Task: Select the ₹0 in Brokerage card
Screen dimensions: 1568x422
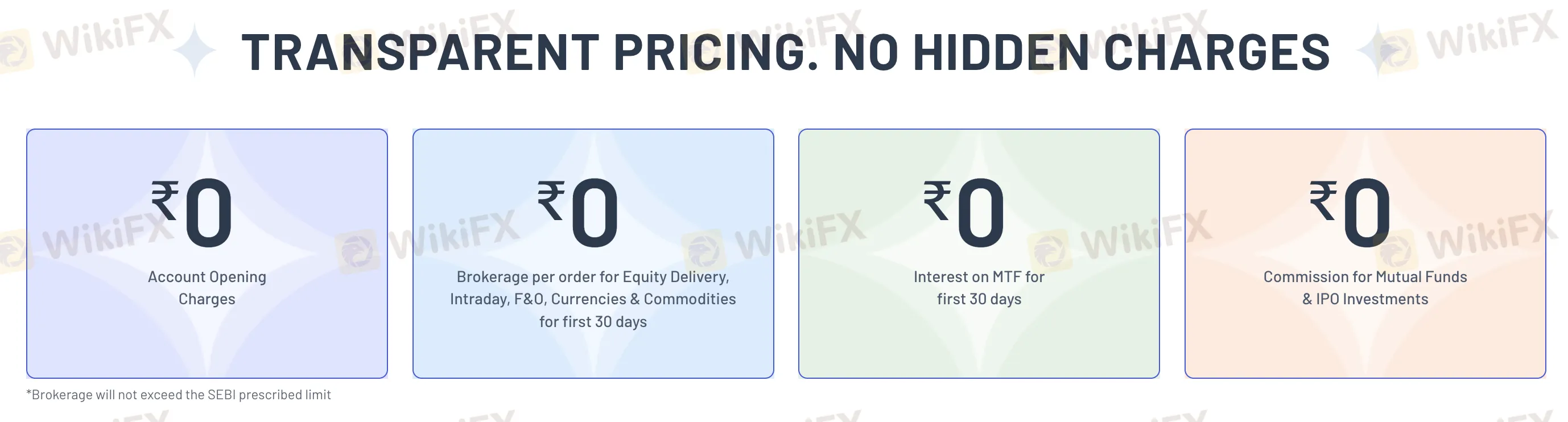Action: coord(578,213)
